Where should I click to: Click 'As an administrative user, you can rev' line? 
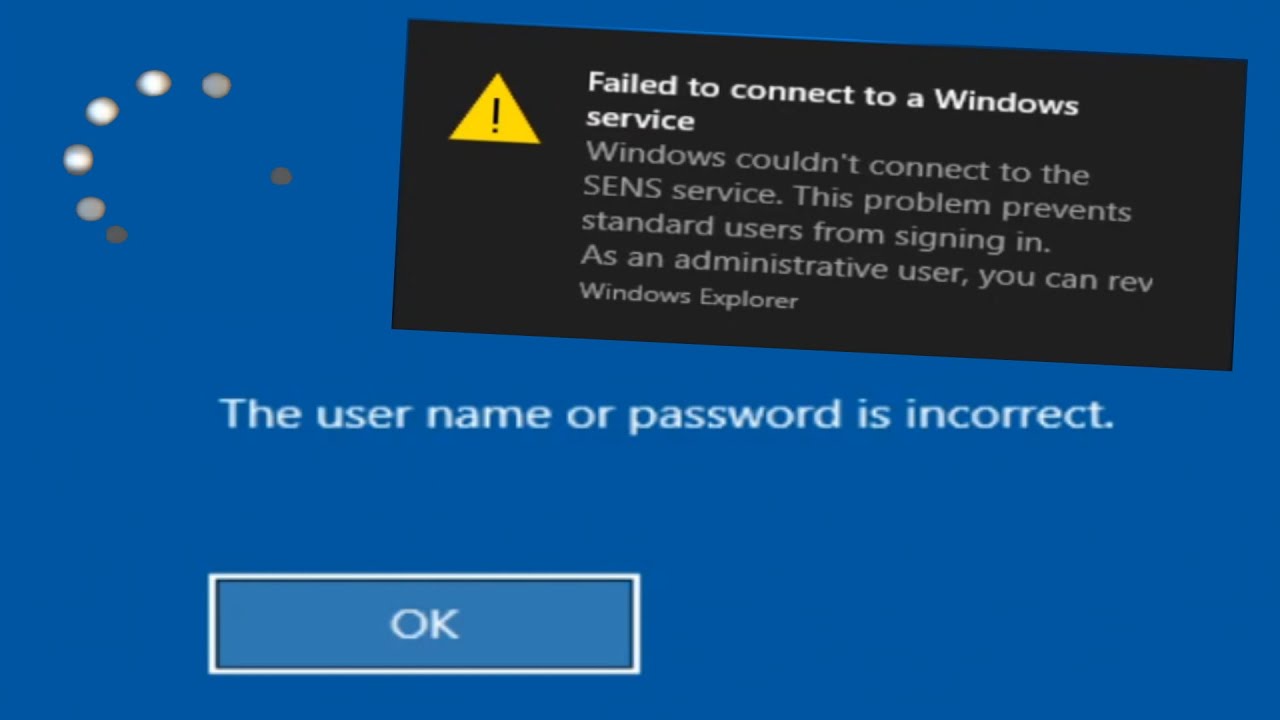coord(867,267)
